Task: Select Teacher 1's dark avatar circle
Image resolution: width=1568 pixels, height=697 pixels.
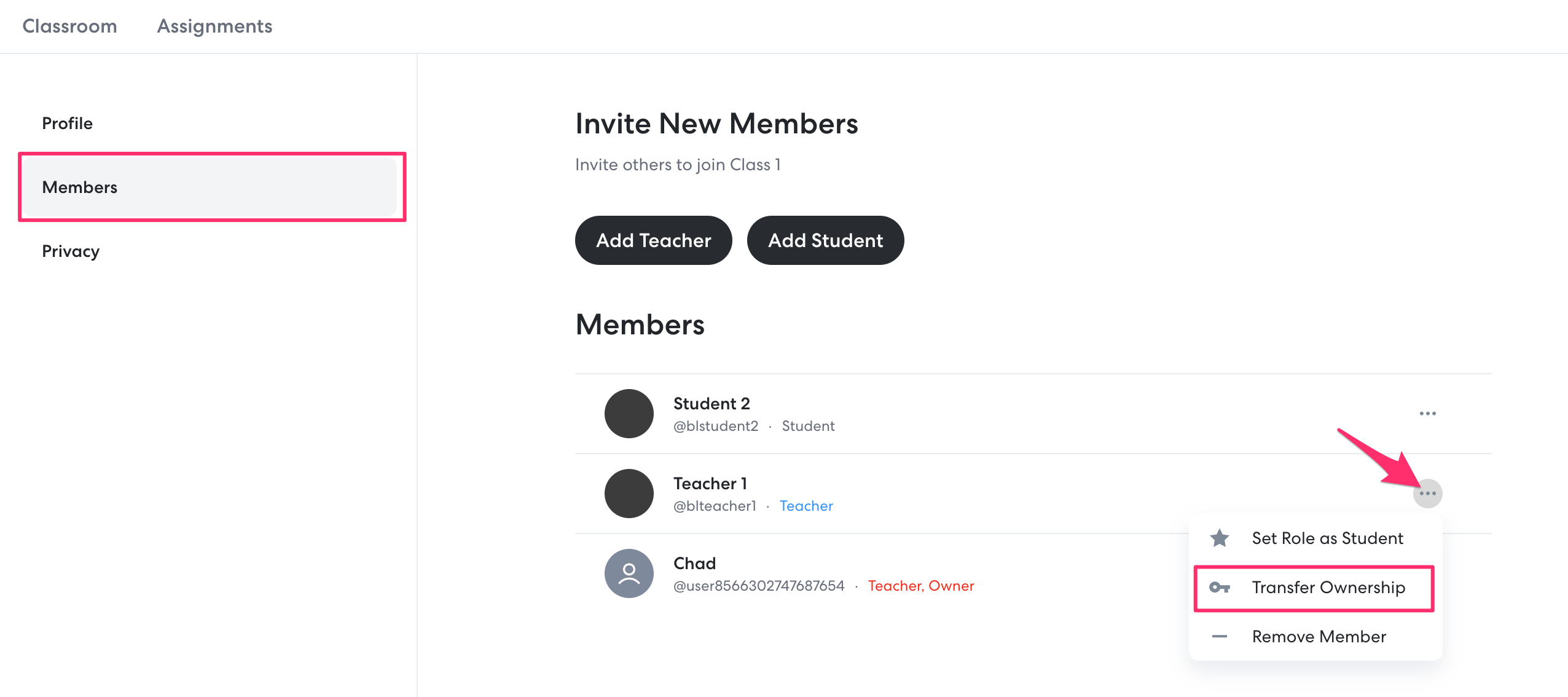Action: point(629,494)
